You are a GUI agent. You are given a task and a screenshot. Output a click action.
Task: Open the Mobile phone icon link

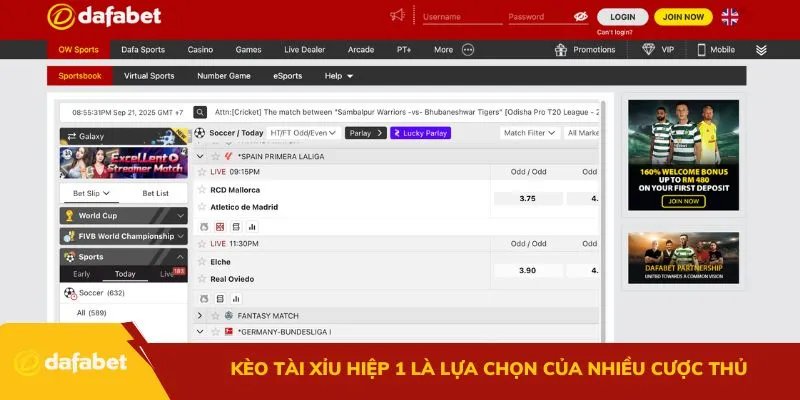pos(701,49)
